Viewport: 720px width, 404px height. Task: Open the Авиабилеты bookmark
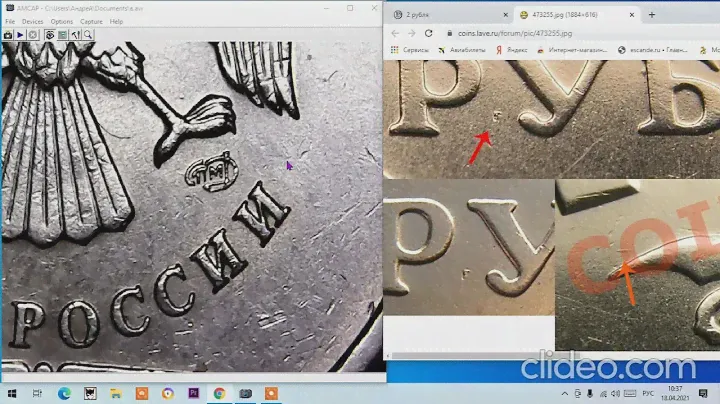(x=463, y=49)
